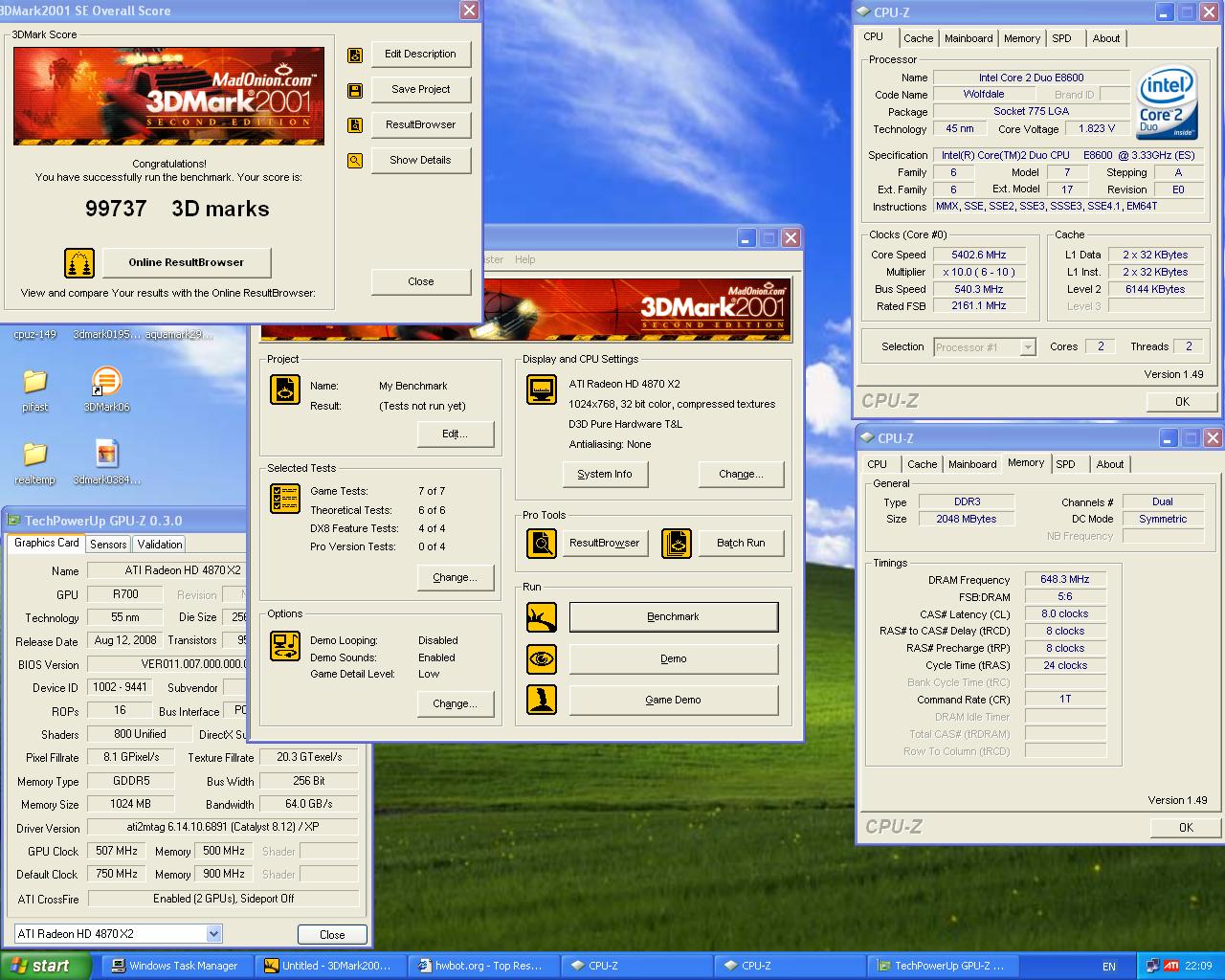Open Cache tab in top CPU-Z window
Image resolution: width=1225 pixels, height=980 pixels.
(919, 38)
